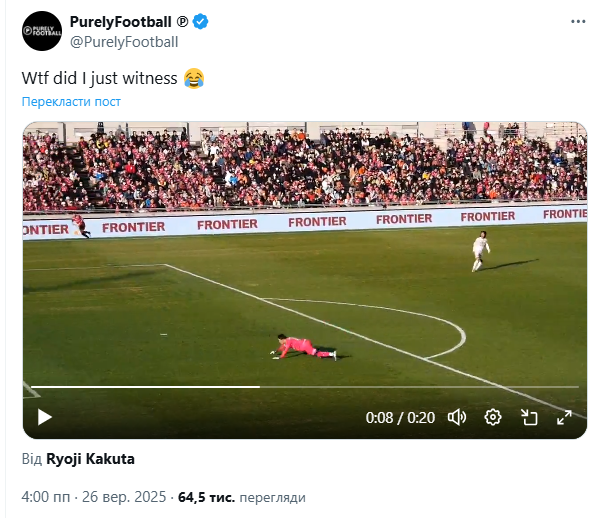Open the video settings gear menu
This screenshot has width=604, height=518.
click(493, 417)
